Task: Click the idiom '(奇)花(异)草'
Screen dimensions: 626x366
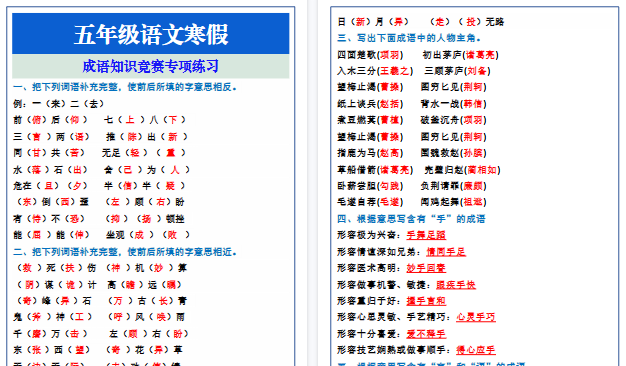Action: 144,350
